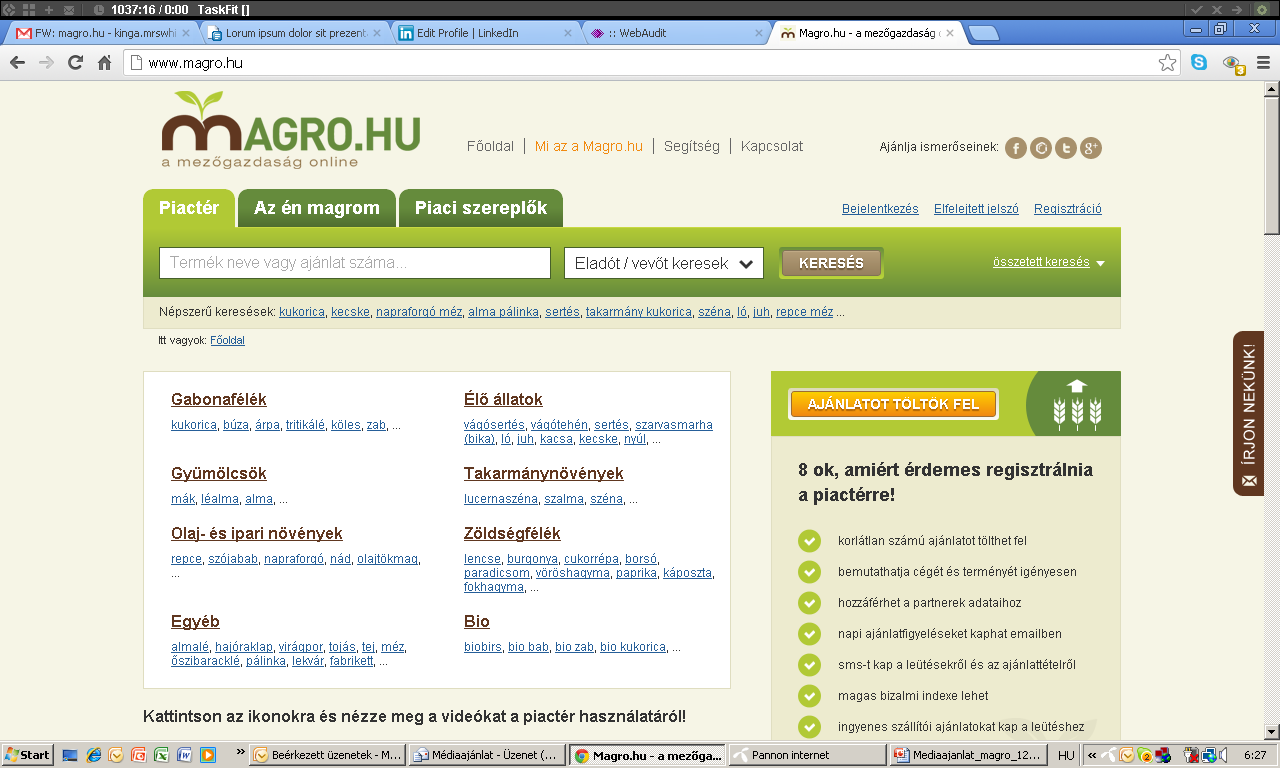This screenshot has height=768, width=1280.
Task: Go to the browser home icon
Action: (x=104, y=63)
